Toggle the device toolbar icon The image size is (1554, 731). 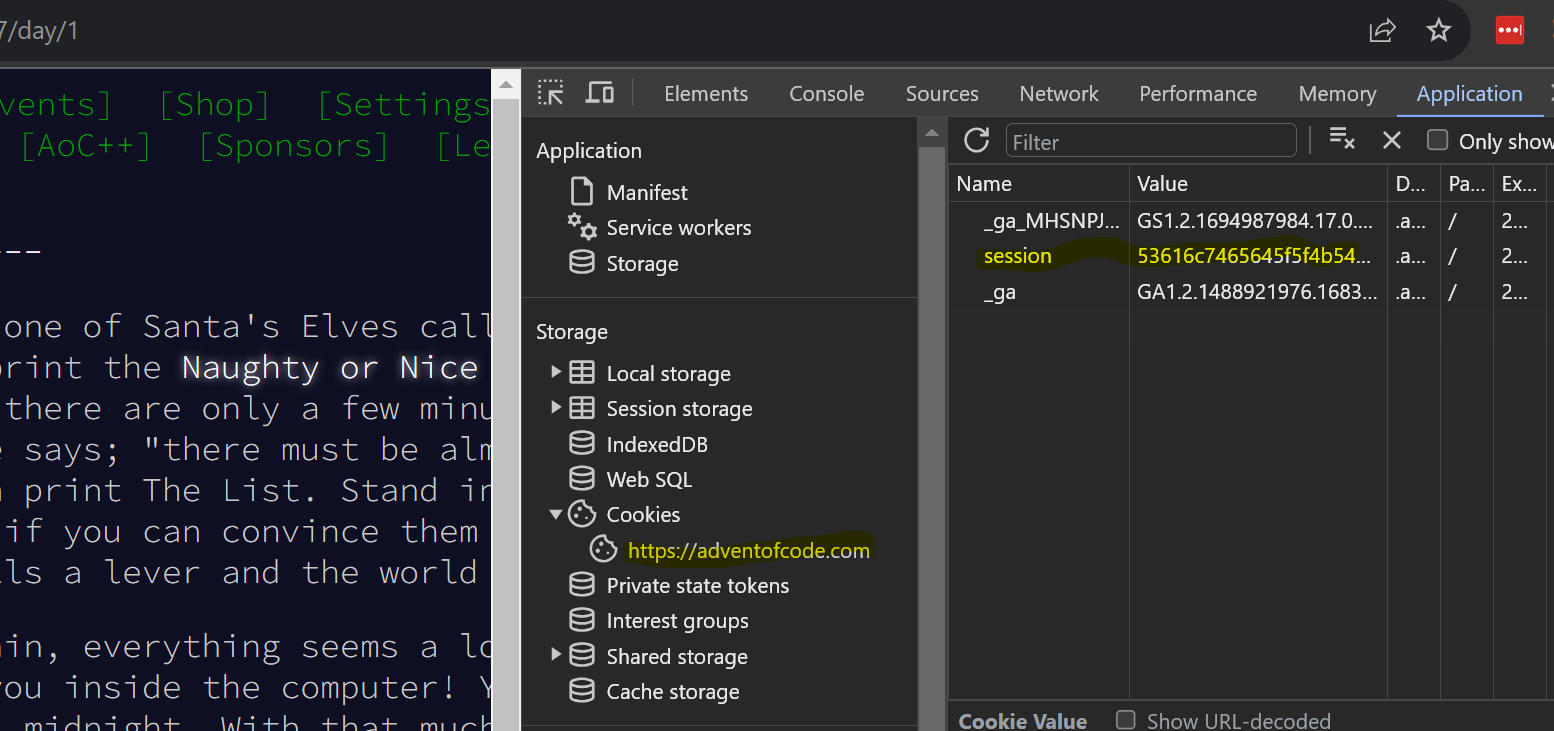coord(600,93)
